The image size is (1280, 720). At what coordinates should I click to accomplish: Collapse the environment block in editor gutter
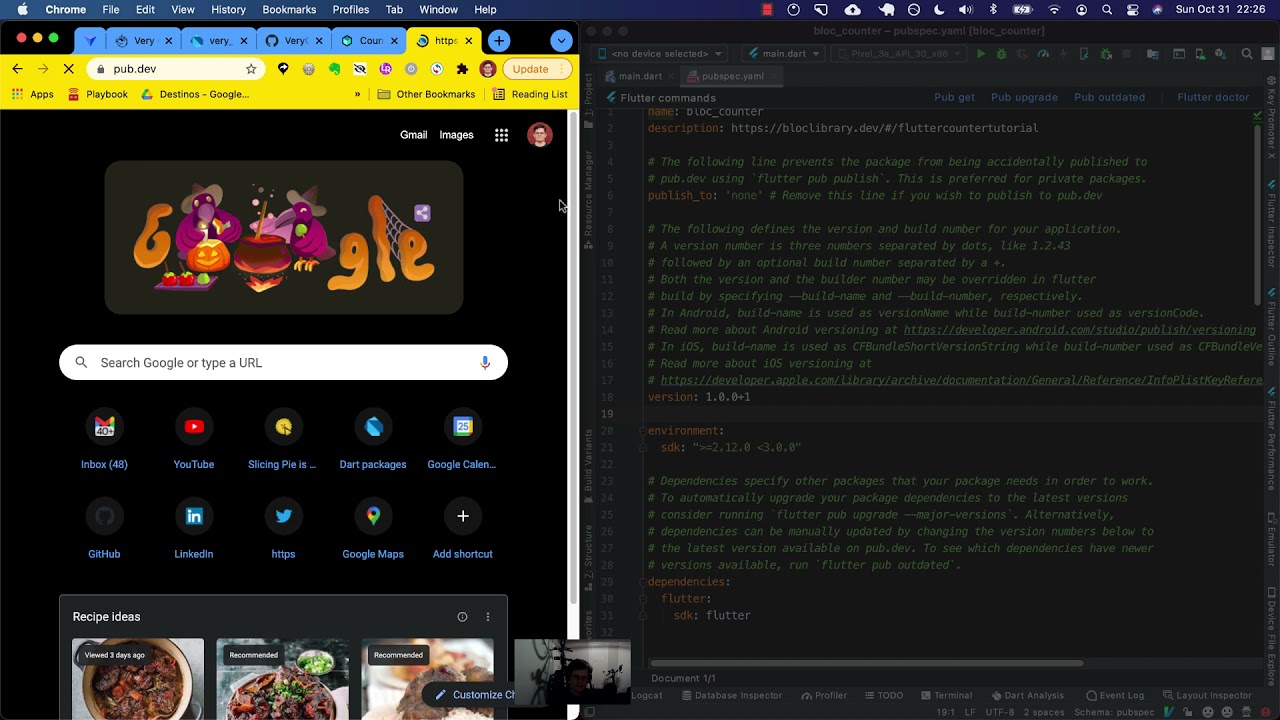tap(642, 431)
